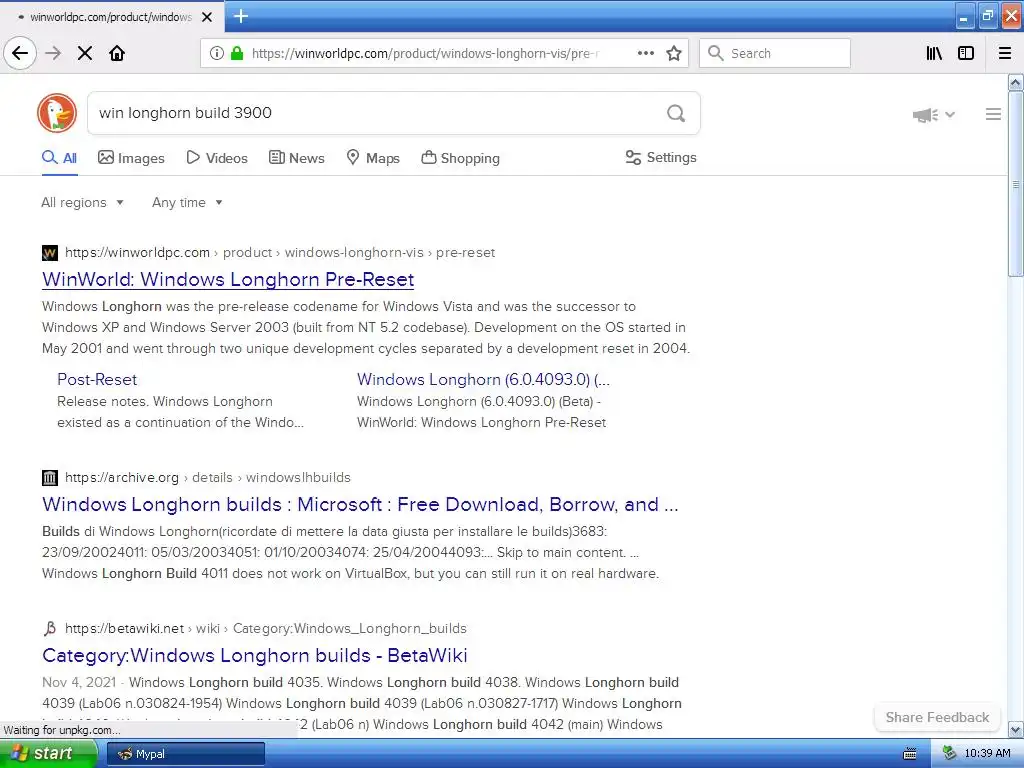Switch to Videos results tab

[217, 158]
